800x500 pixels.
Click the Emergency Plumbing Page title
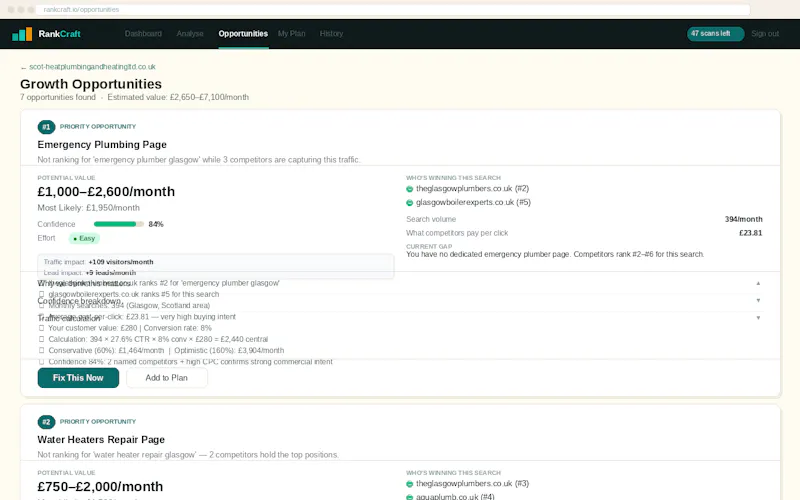tap(102, 145)
